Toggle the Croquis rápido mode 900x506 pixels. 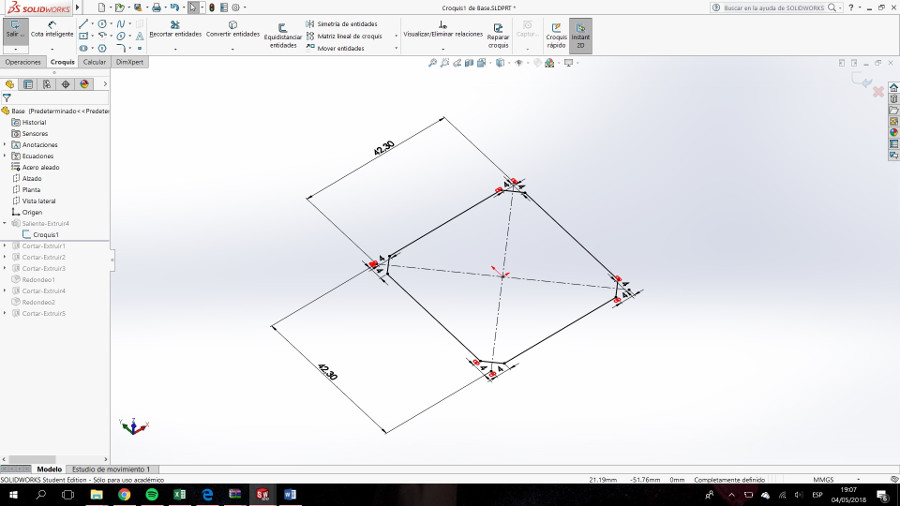[x=556, y=36]
